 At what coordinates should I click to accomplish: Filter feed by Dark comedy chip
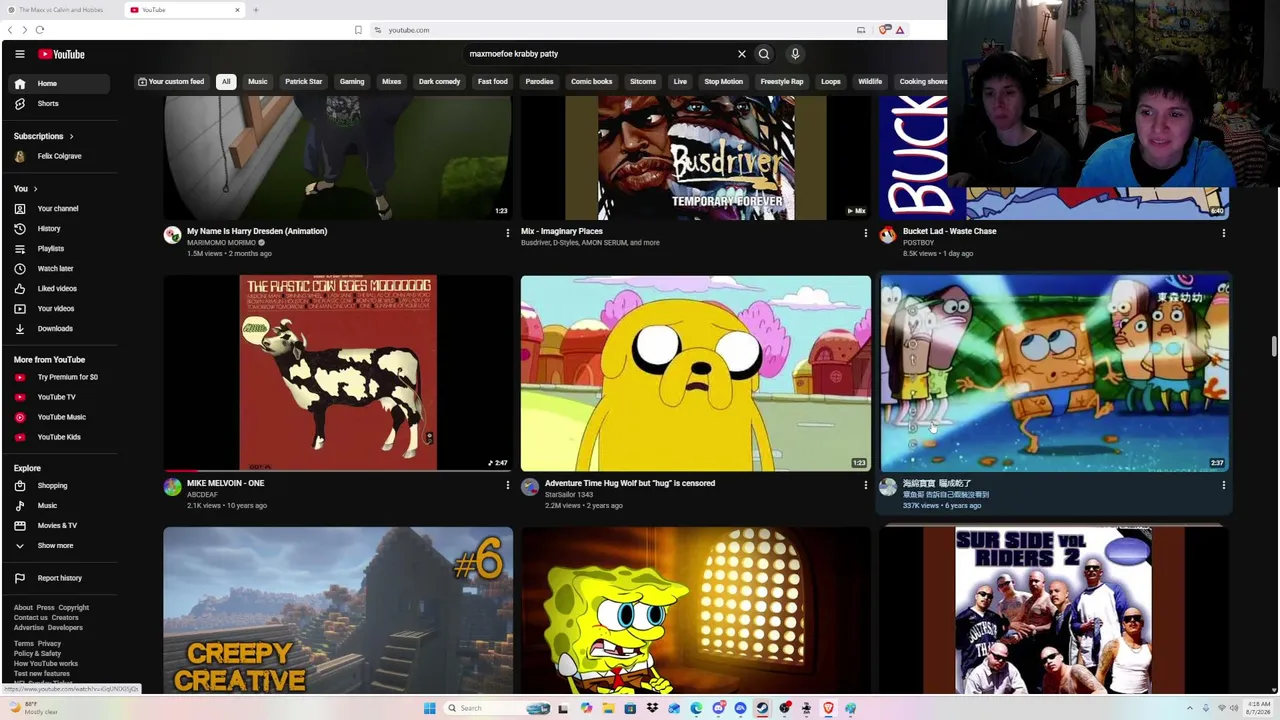pos(440,82)
